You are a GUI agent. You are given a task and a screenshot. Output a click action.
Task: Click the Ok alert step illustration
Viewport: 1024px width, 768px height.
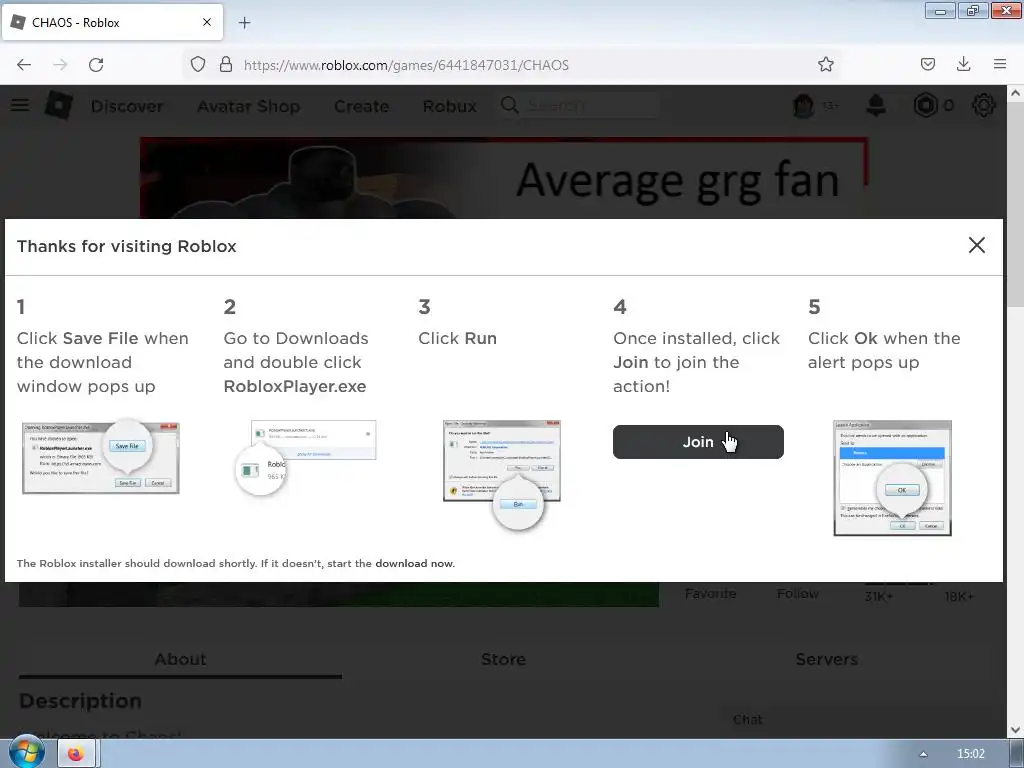(892, 478)
